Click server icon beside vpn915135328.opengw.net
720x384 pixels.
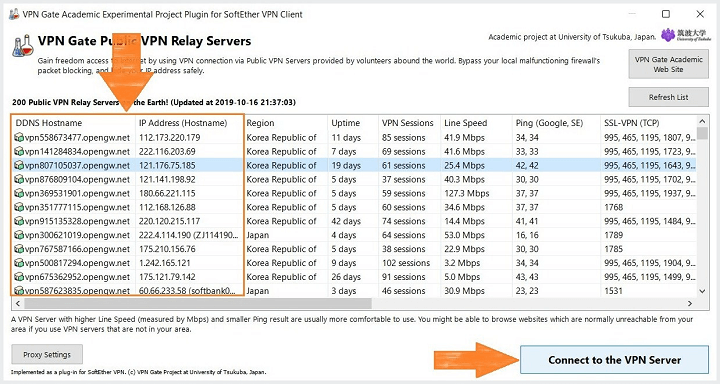(19, 221)
